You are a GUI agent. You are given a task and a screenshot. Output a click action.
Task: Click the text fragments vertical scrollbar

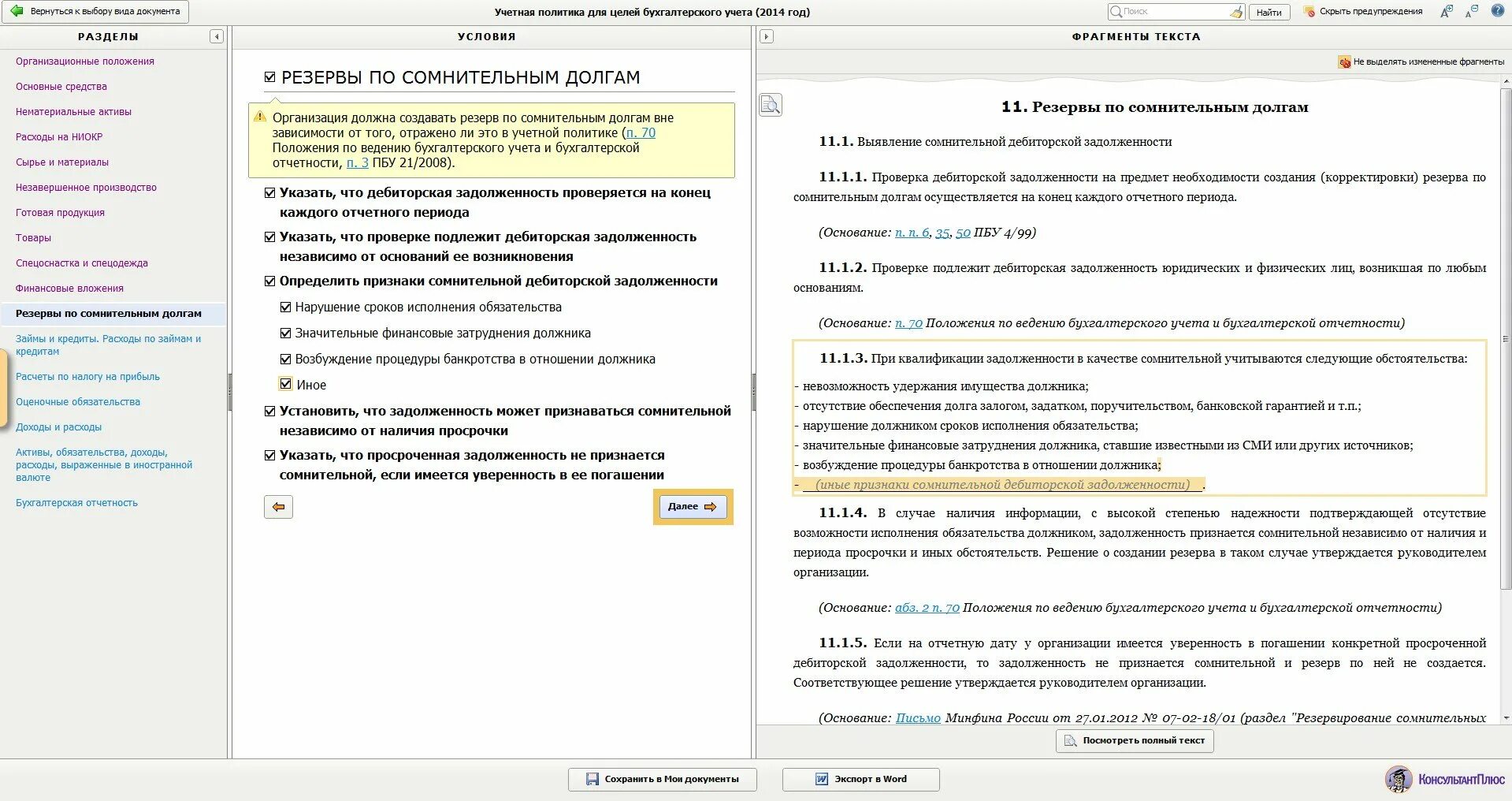(x=1506, y=339)
